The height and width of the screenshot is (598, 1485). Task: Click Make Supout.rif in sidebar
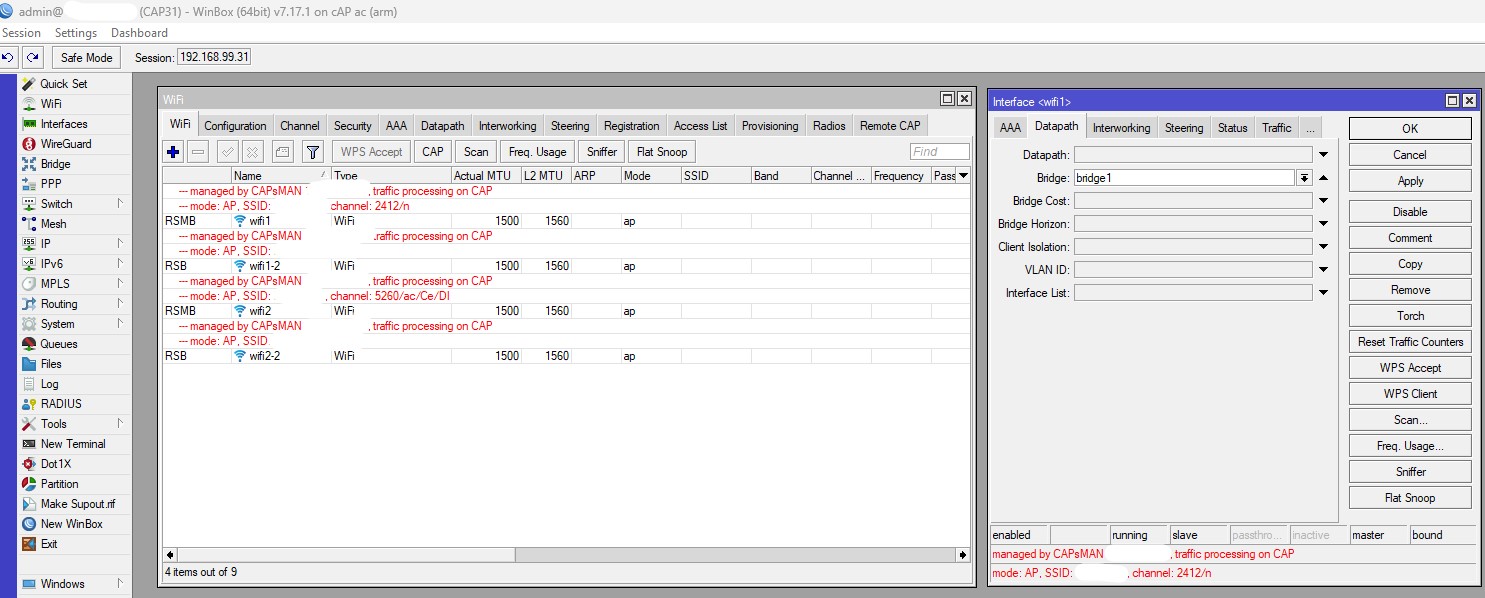78,504
